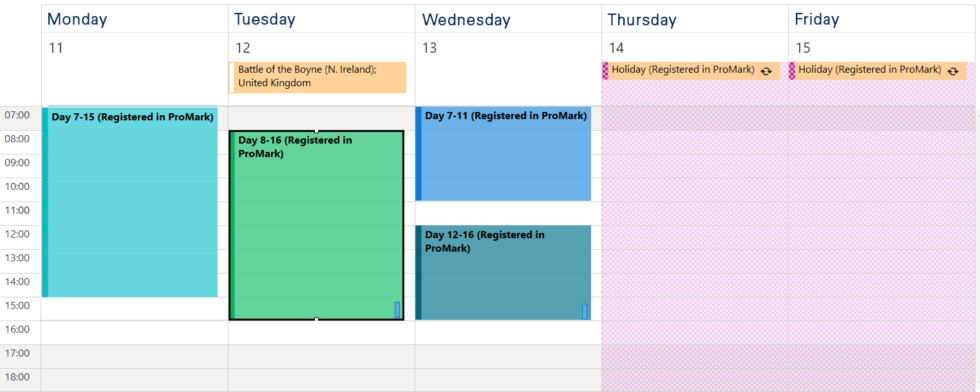Image resolution: width=980 pixels, height=392 pixels.
Task: Open the Day 7-11 event on Wednesday
Action: pyautogui.click(x=503, y=154)
